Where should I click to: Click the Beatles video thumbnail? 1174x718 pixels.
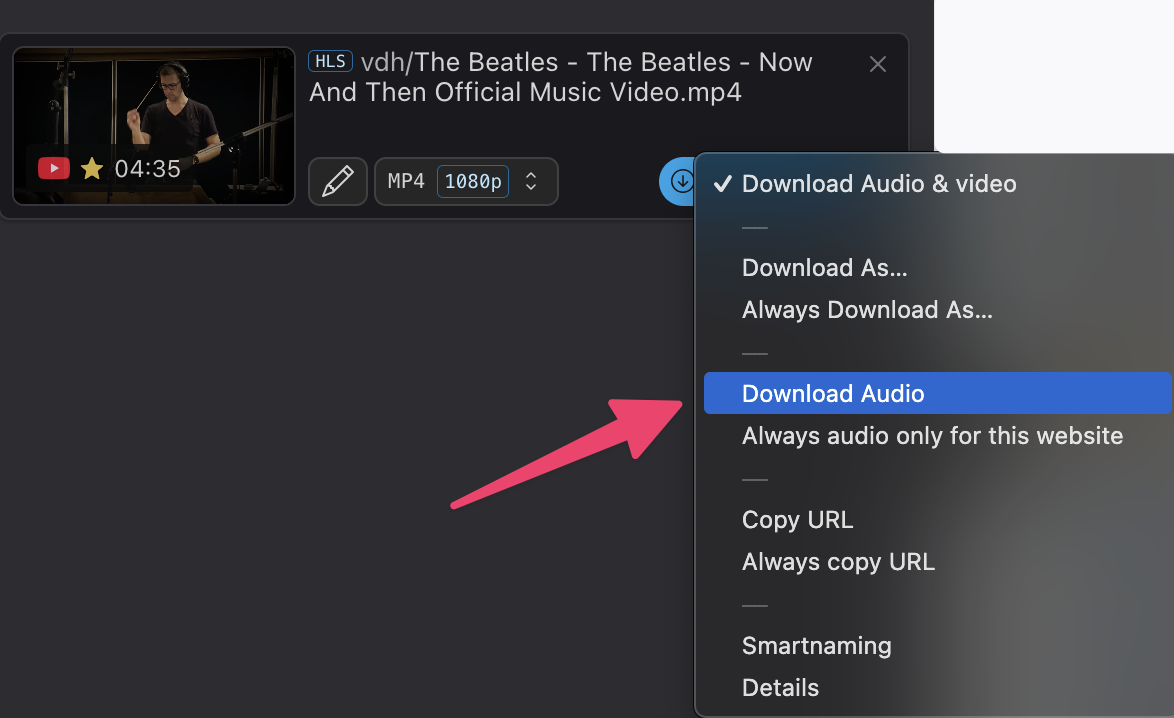pos(153,126)
